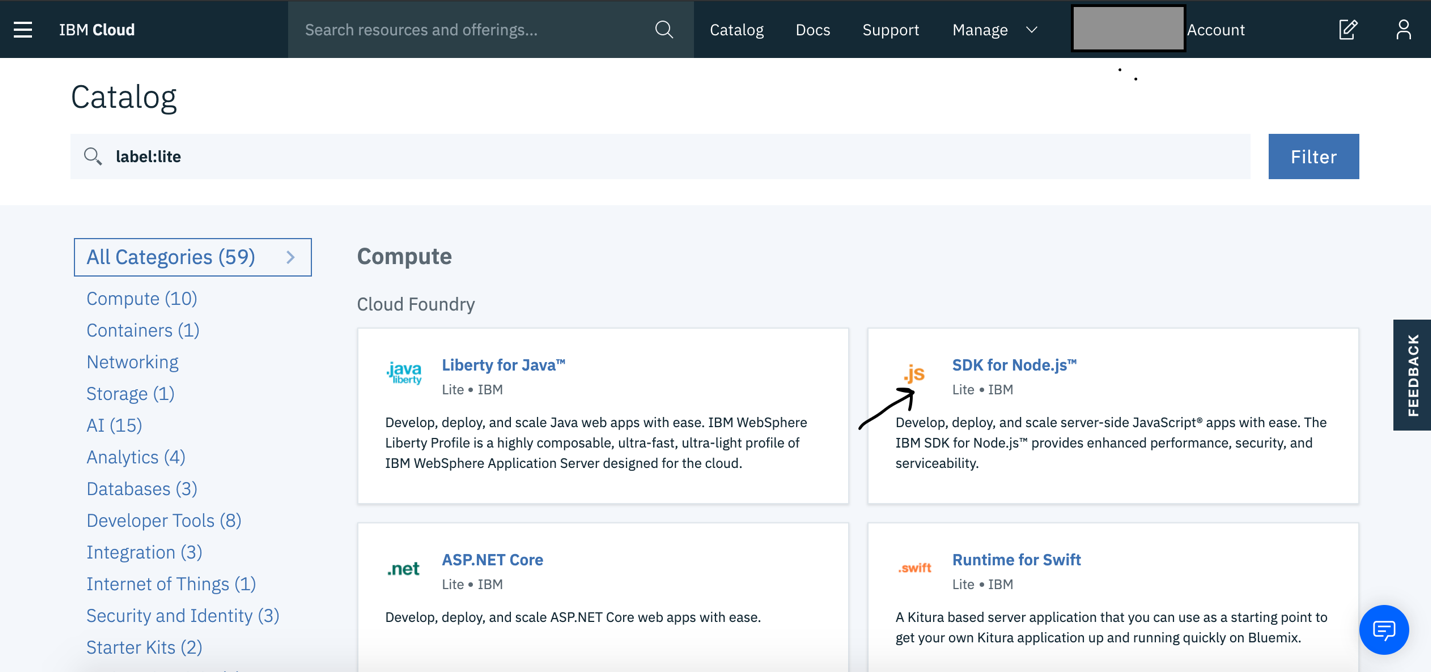Select the Containers (1) category
The image size is (1431, 672).
(x=143, y=330)
